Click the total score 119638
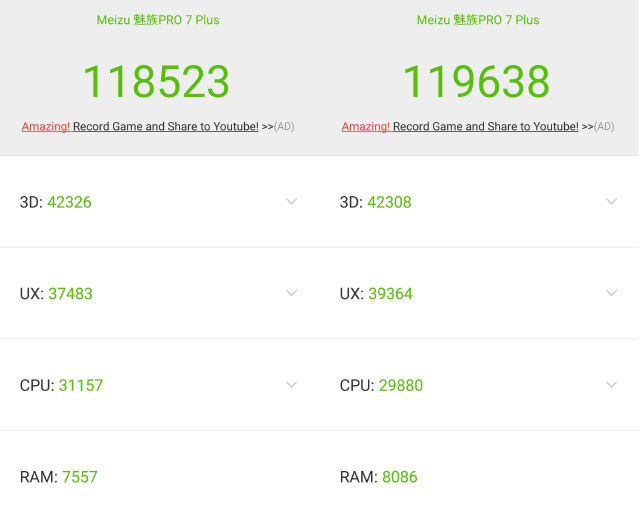 476,82
